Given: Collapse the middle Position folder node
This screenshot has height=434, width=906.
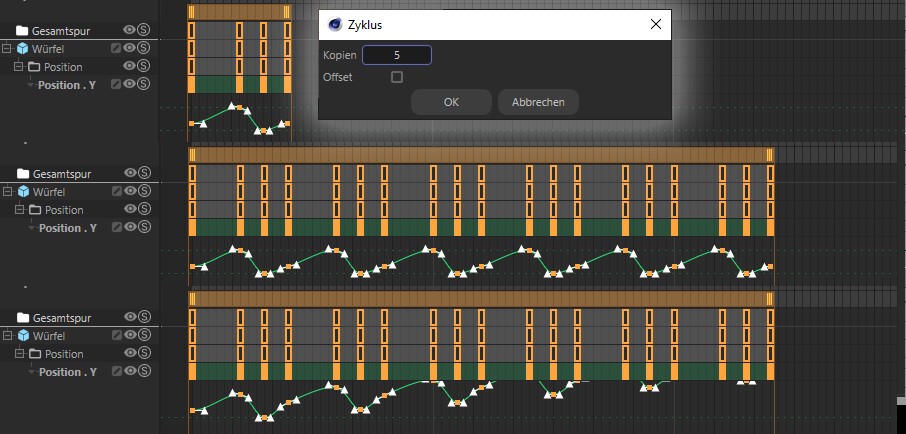Looking at the screenshot, I should coord(18,209).
